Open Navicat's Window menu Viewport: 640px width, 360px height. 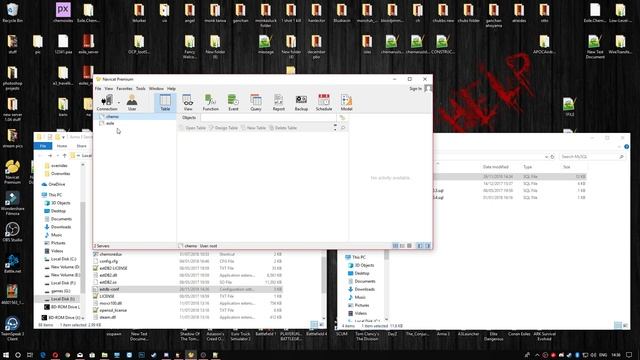click(156, 89)
